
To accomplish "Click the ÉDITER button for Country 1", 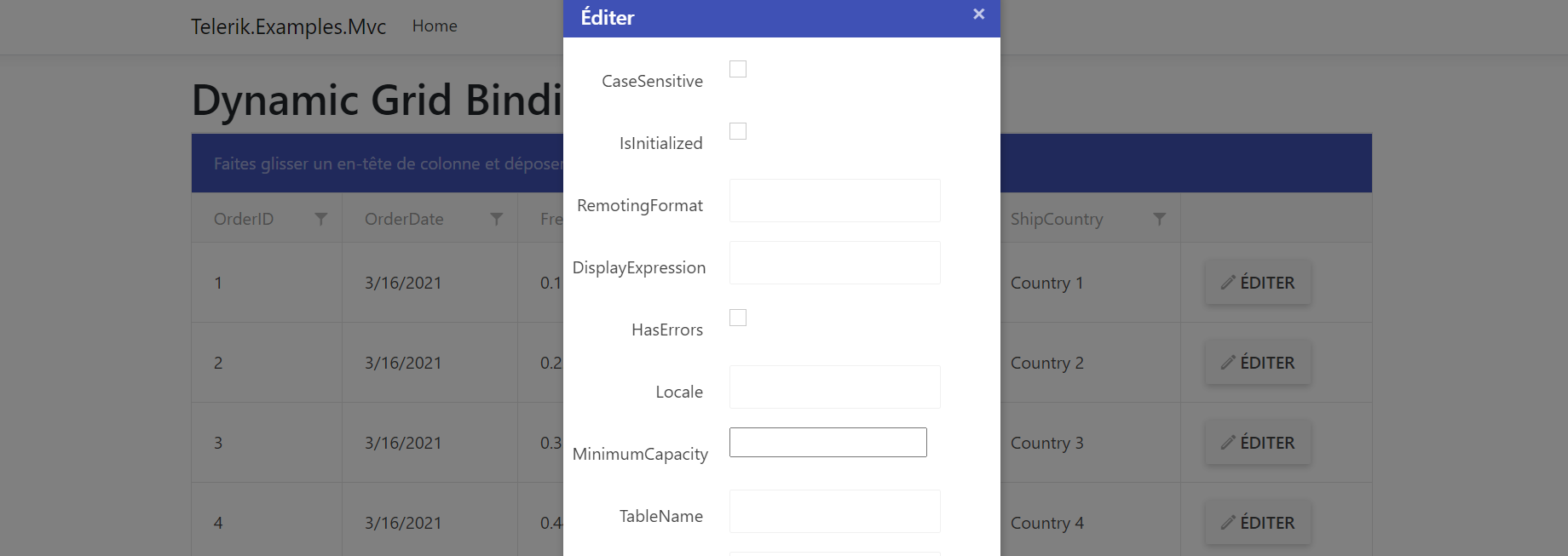I will (x=1258, y=283).
